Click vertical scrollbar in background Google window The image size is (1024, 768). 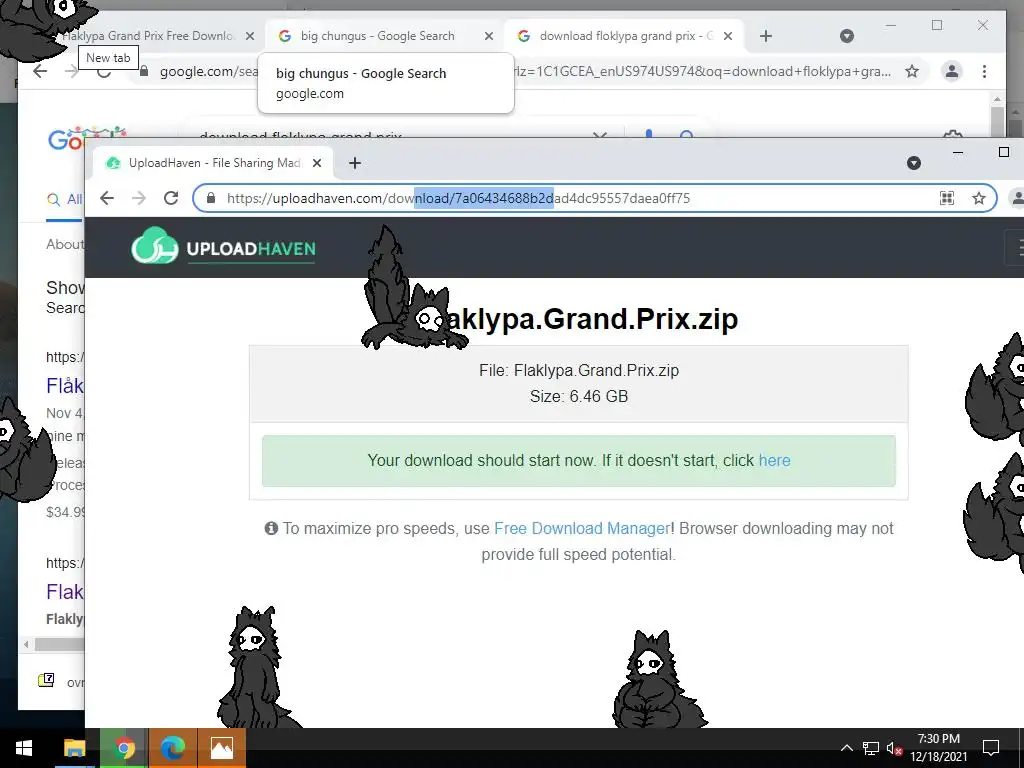coord(997,120)
